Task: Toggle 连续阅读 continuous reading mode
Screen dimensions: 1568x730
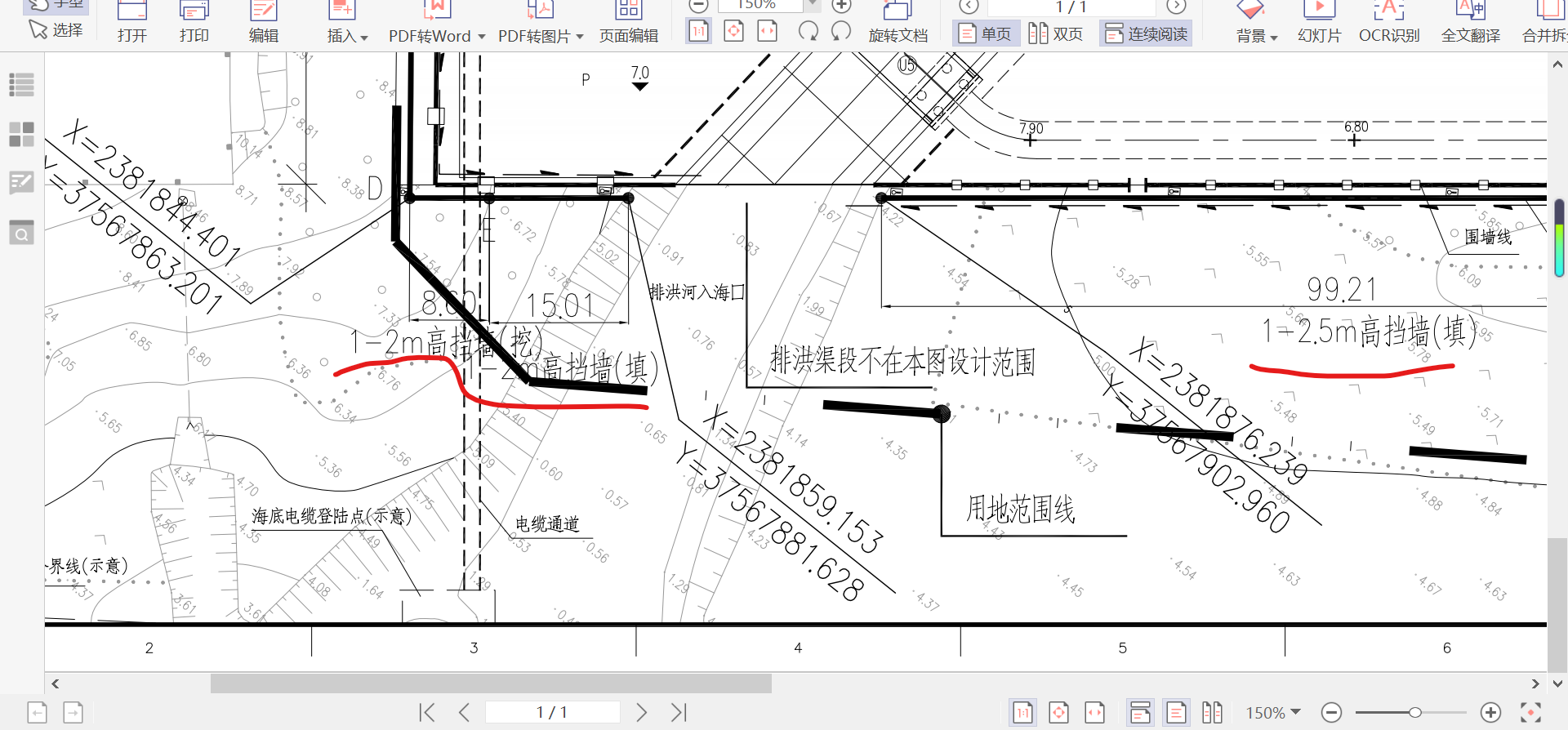Action: pos(1146,33)
